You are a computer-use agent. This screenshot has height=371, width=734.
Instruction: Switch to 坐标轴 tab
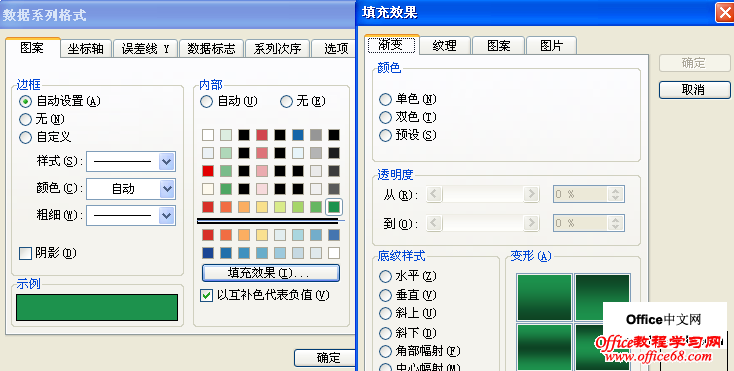tap(86, 49)
